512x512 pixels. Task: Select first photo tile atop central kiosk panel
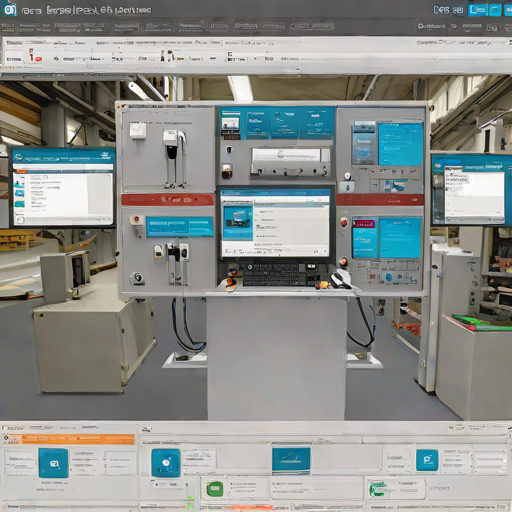231,125
